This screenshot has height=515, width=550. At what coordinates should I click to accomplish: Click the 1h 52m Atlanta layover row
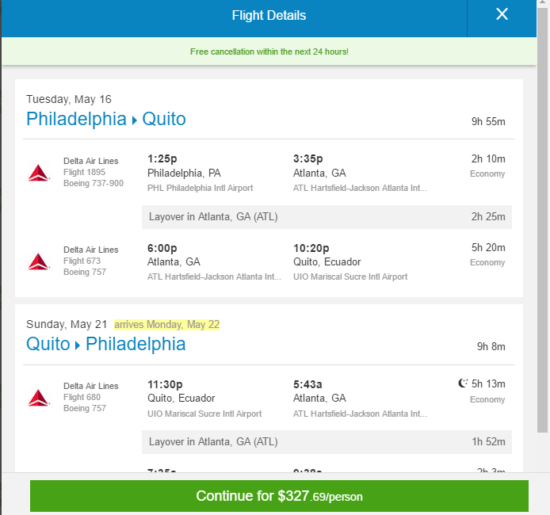(x=327, y=442)
